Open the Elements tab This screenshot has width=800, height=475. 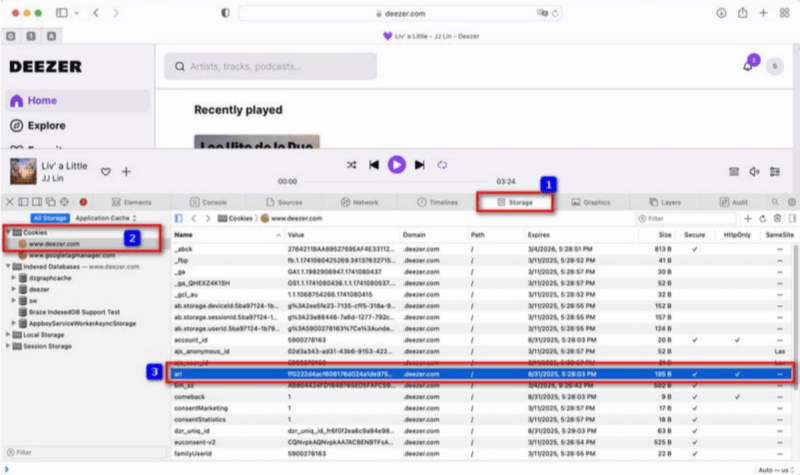click(x=132, y=203)
